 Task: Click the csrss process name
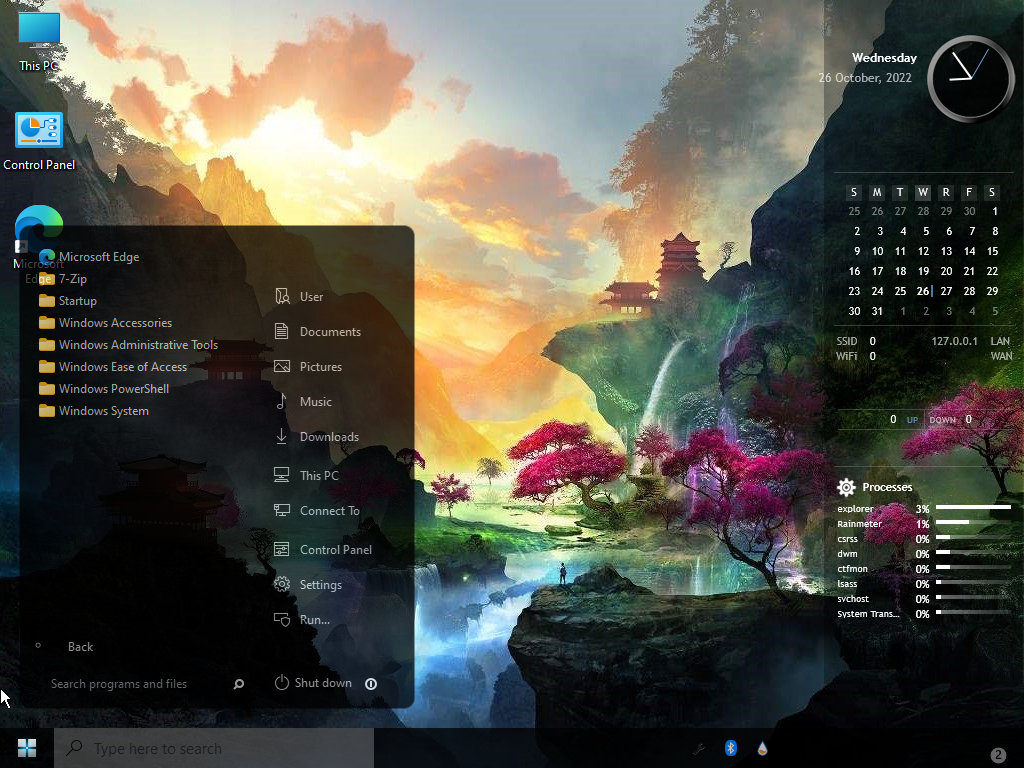848,539
